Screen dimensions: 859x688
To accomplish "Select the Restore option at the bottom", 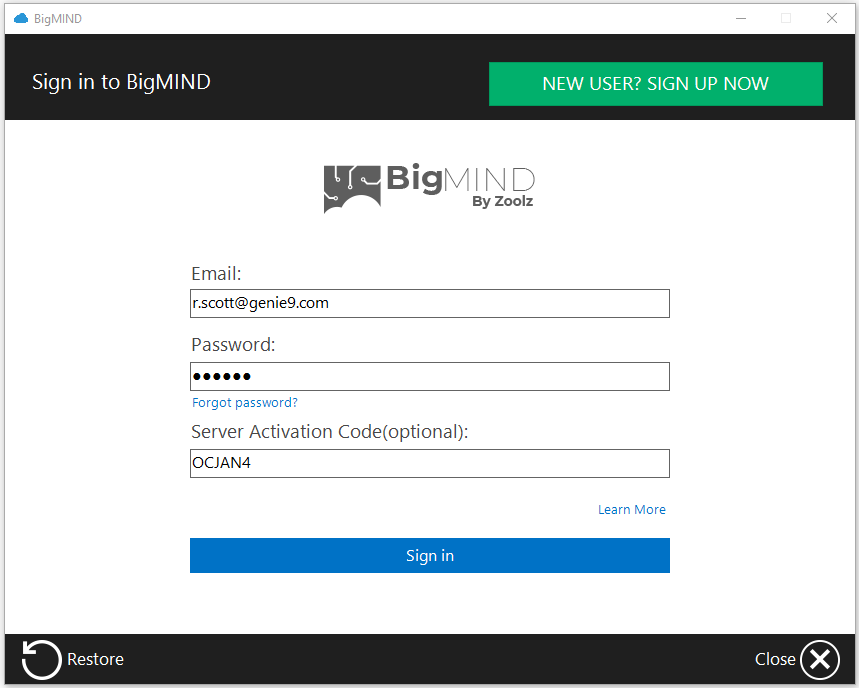I will 95,660.
